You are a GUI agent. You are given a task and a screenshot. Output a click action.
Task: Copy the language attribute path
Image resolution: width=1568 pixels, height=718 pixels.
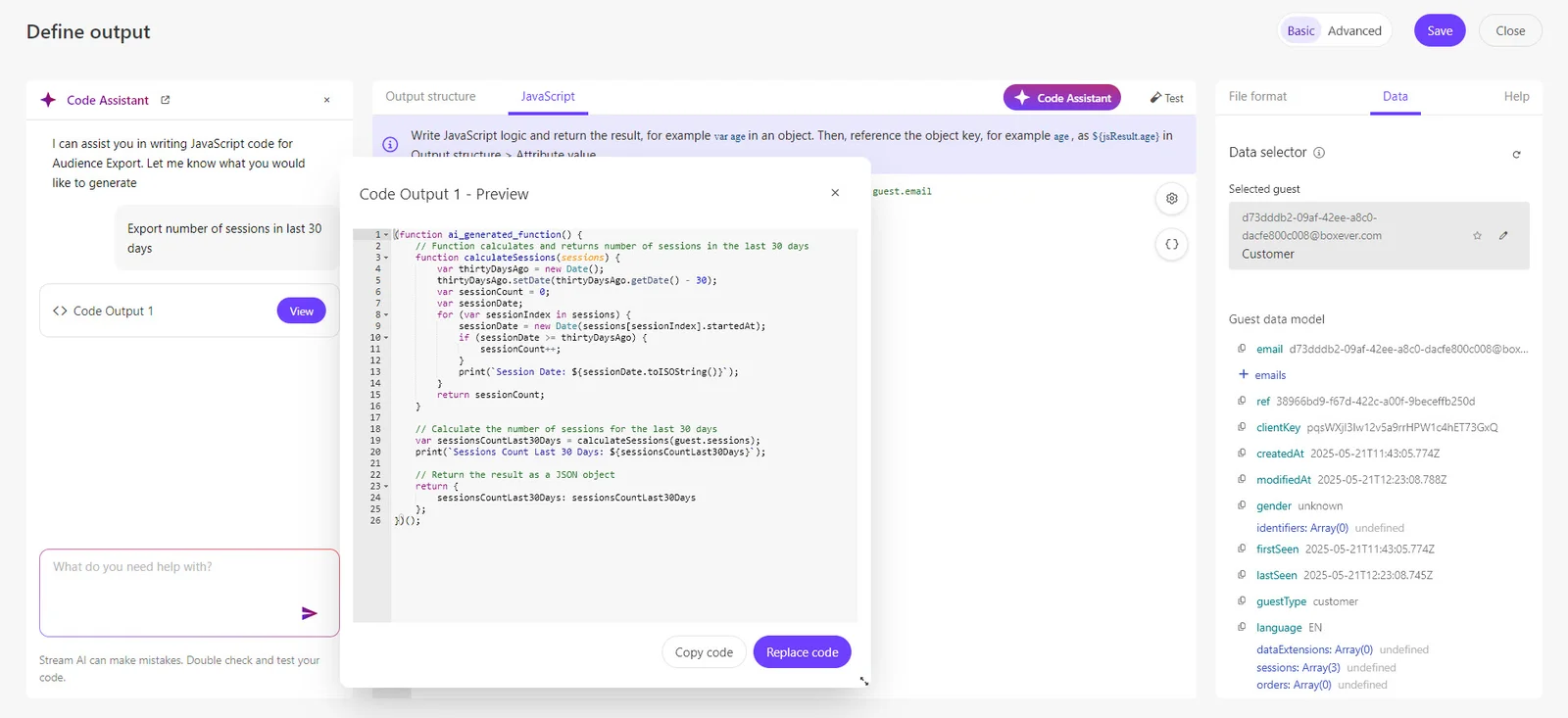[1242, 627]
